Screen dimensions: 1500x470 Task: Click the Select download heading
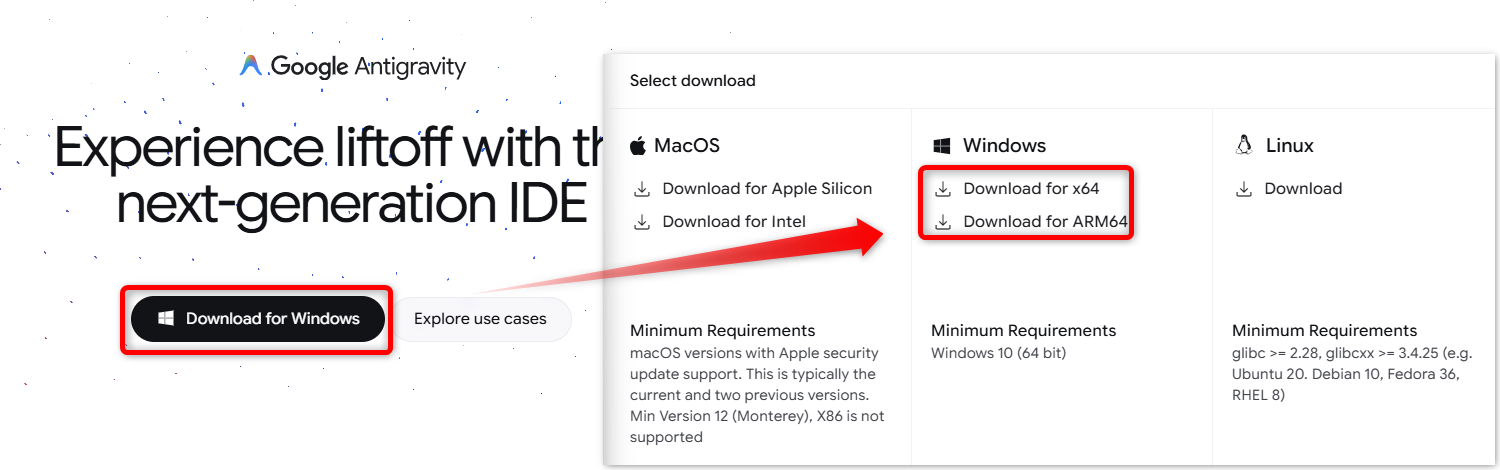click(692, 81)
